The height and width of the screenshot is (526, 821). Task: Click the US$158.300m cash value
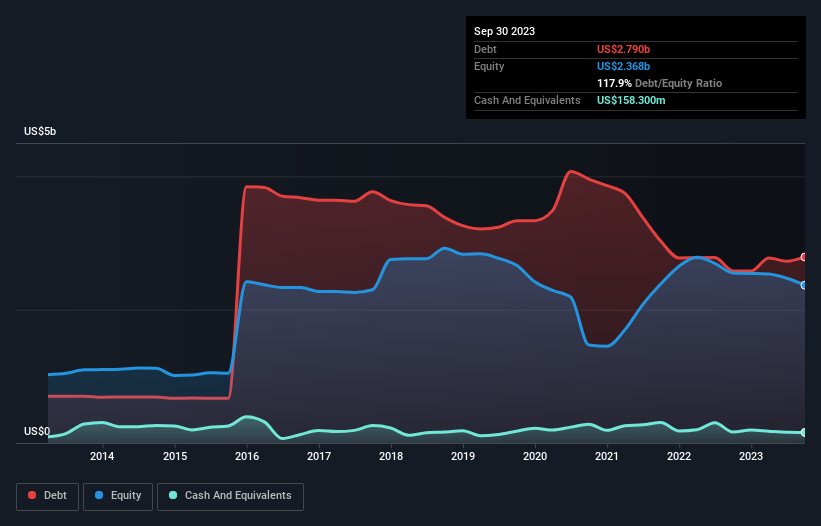tap(631, 100)
